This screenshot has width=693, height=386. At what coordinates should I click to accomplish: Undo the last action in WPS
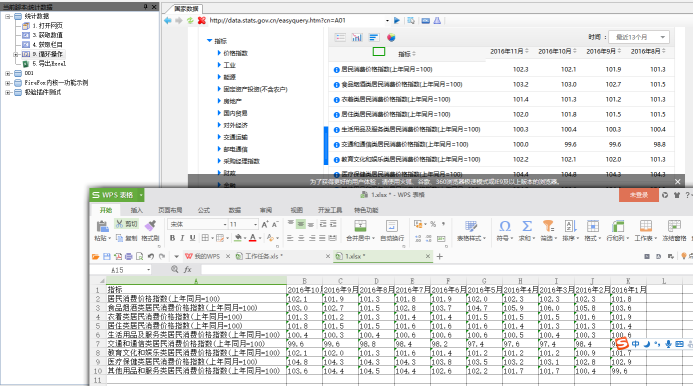tap(151, 256)
